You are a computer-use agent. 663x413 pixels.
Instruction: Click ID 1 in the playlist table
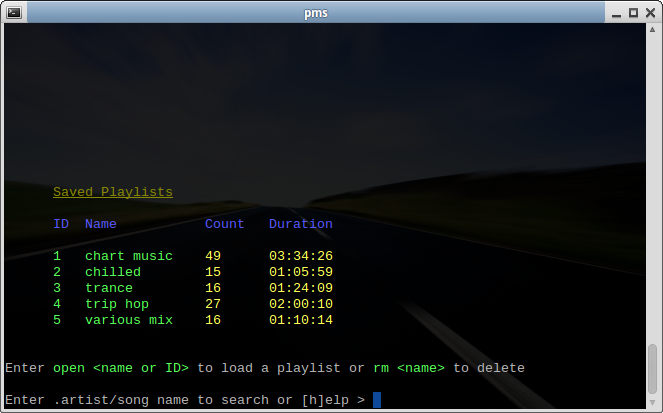pyautogui.click(x=57, y=256)
